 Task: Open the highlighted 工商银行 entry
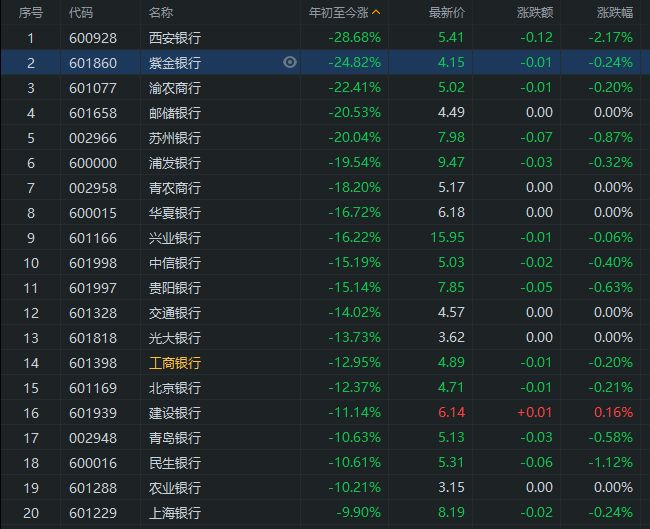(175, 363)
